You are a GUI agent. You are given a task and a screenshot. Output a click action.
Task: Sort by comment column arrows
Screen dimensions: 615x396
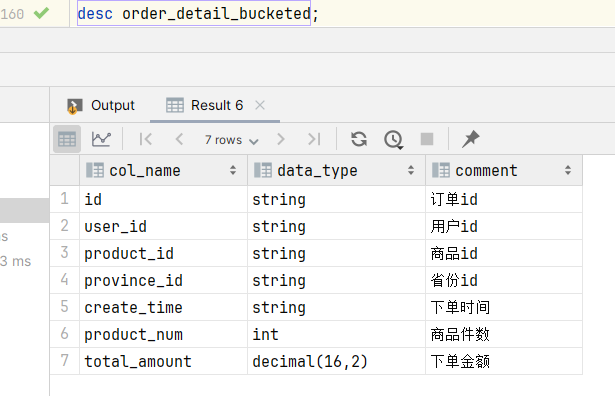pyautogui.click(x=568, y=170)
